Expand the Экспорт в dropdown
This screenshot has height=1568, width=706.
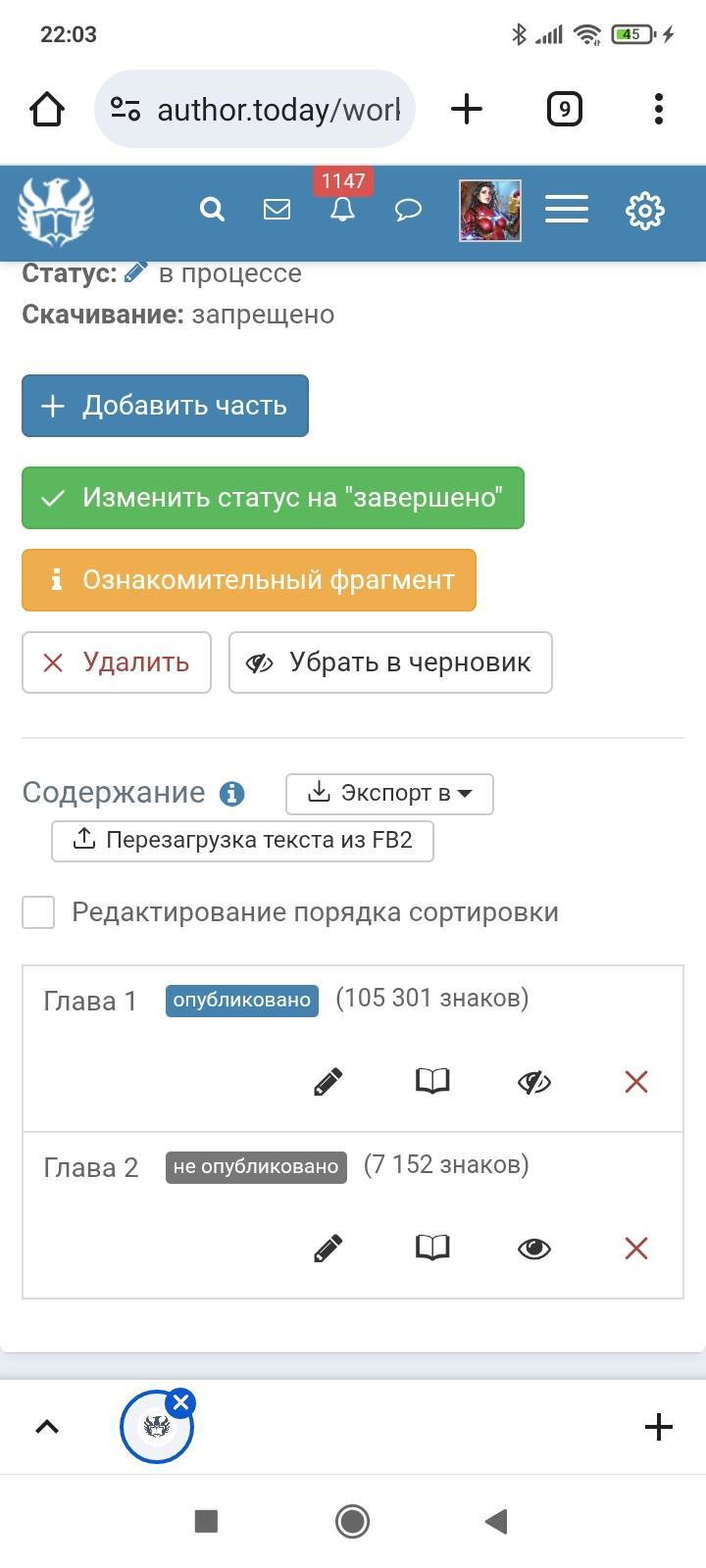tap(389, 794)
